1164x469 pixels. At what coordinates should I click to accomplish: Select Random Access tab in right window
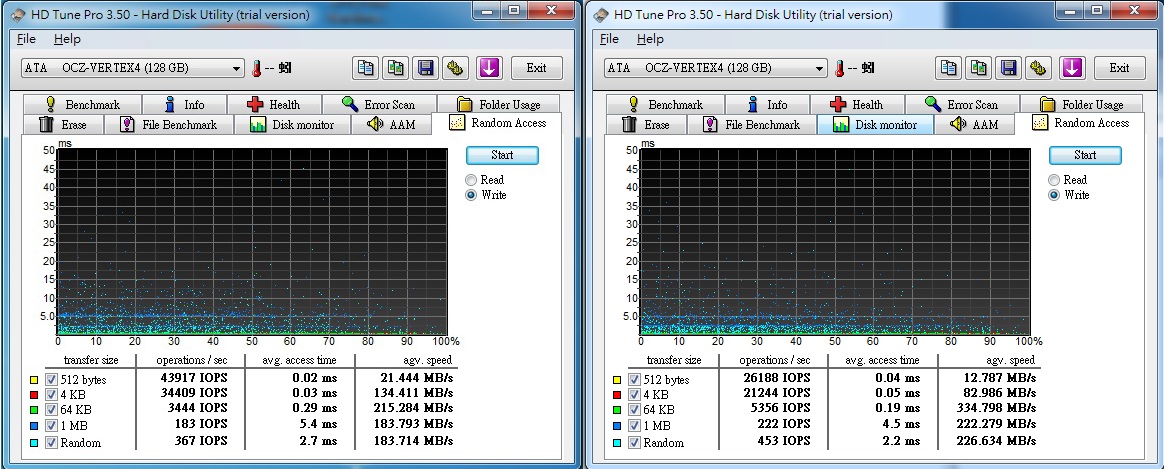point(1080,123)
